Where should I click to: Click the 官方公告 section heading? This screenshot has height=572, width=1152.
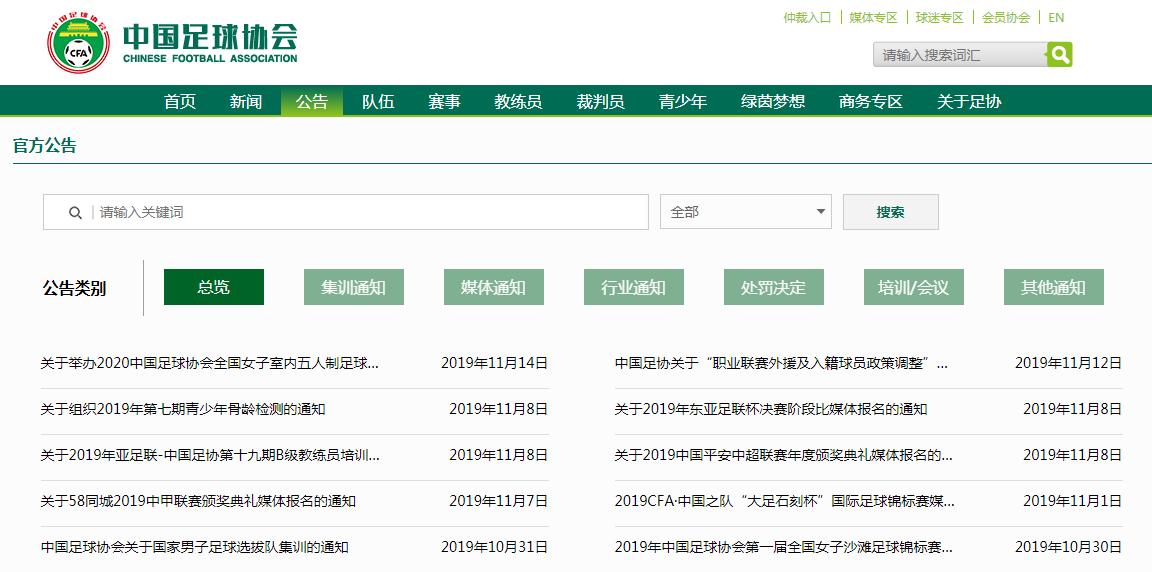pyautogui.click(x=45, y=145)
